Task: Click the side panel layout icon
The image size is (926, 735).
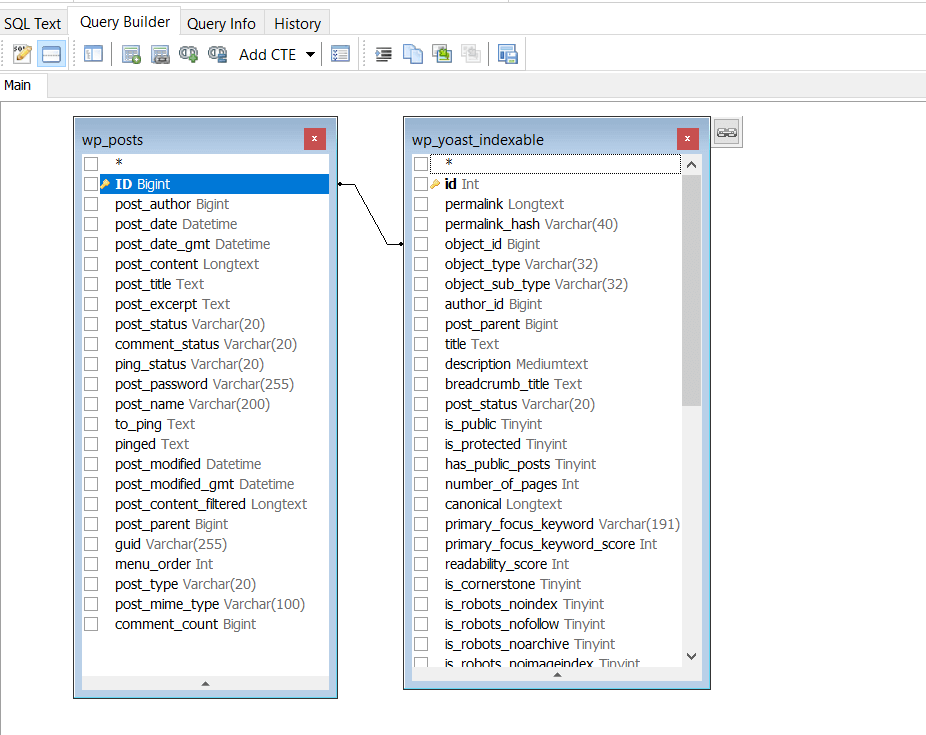Action: [x=93, y=54]
